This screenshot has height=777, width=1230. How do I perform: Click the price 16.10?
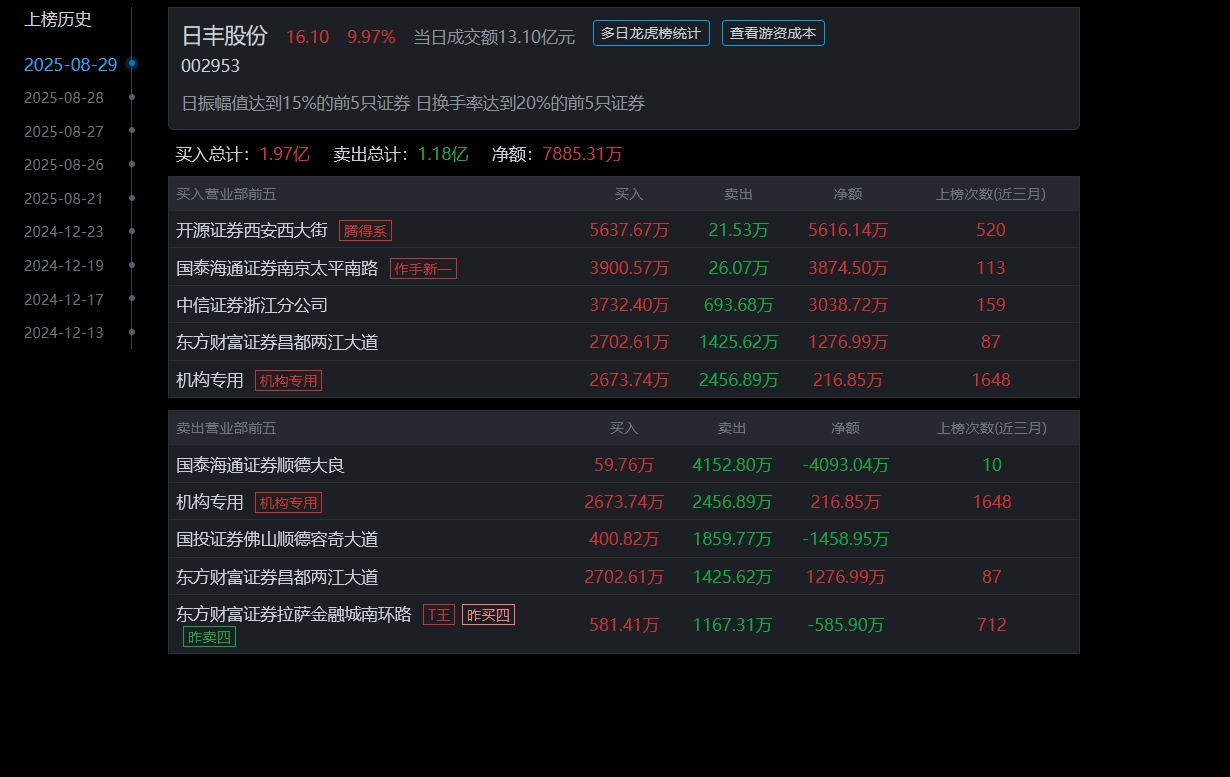[x=307, y=37]
